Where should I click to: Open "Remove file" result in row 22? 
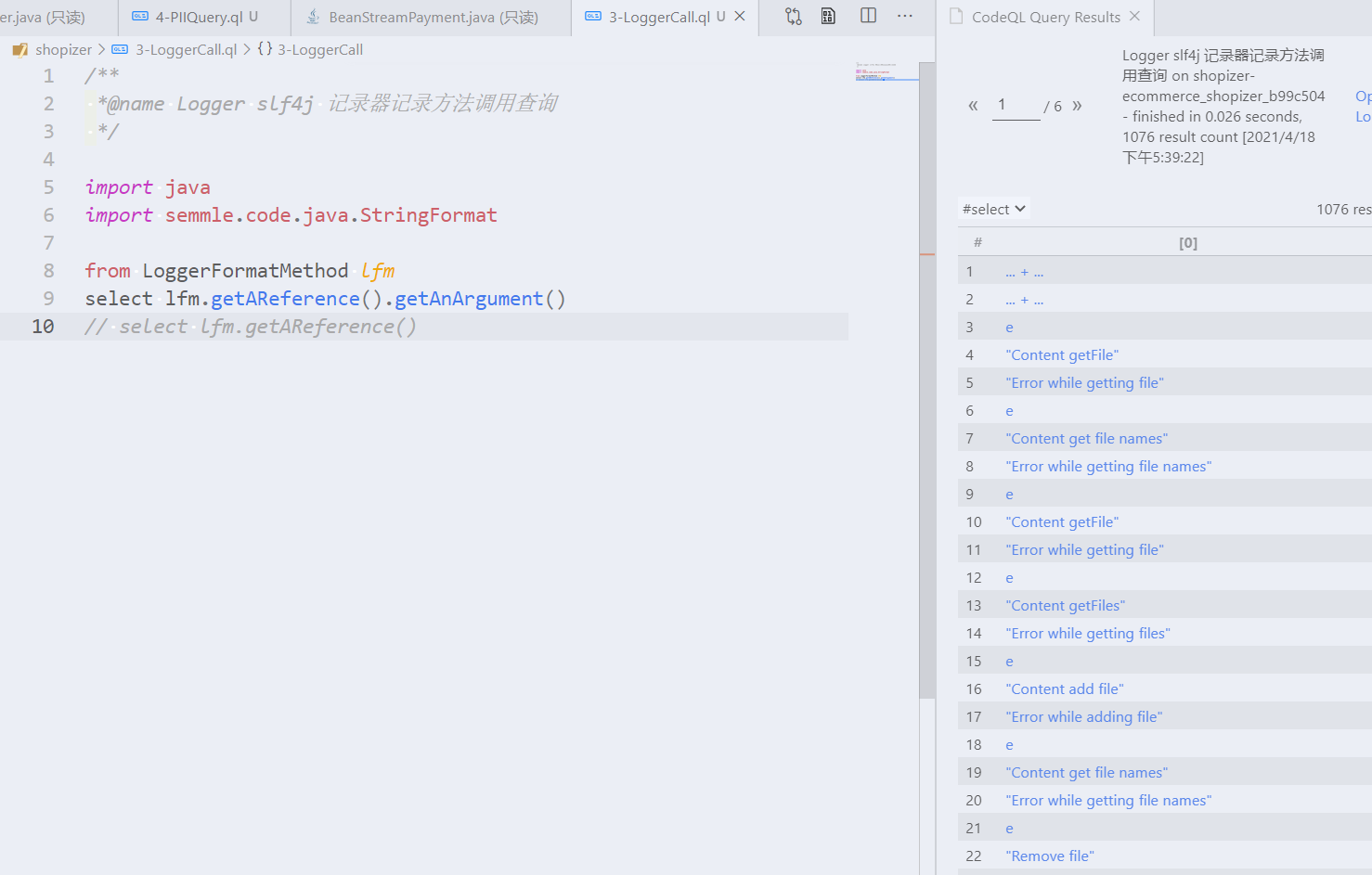[1049, 856]
